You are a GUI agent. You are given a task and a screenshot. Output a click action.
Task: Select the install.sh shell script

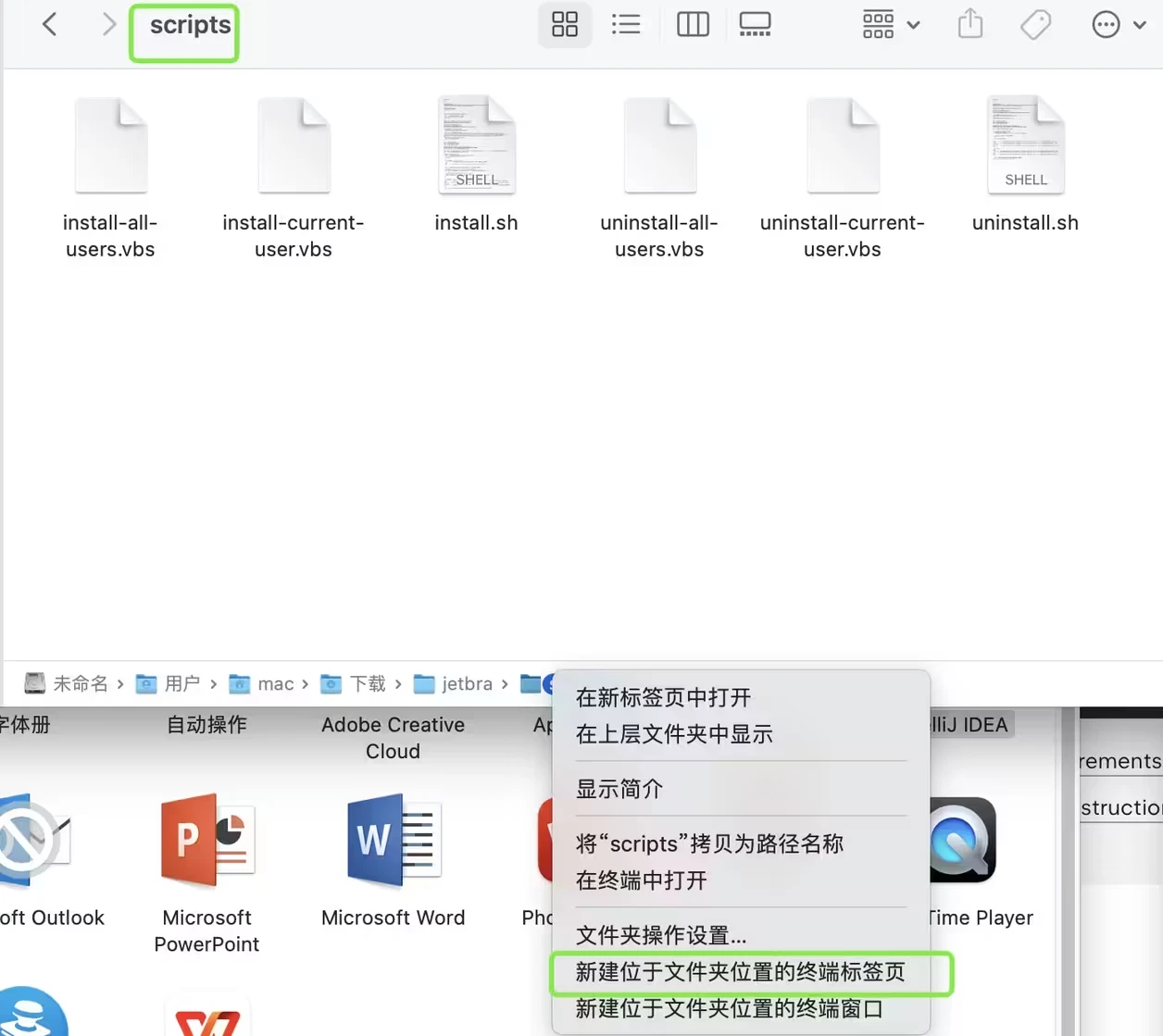[x=476, y=165]
